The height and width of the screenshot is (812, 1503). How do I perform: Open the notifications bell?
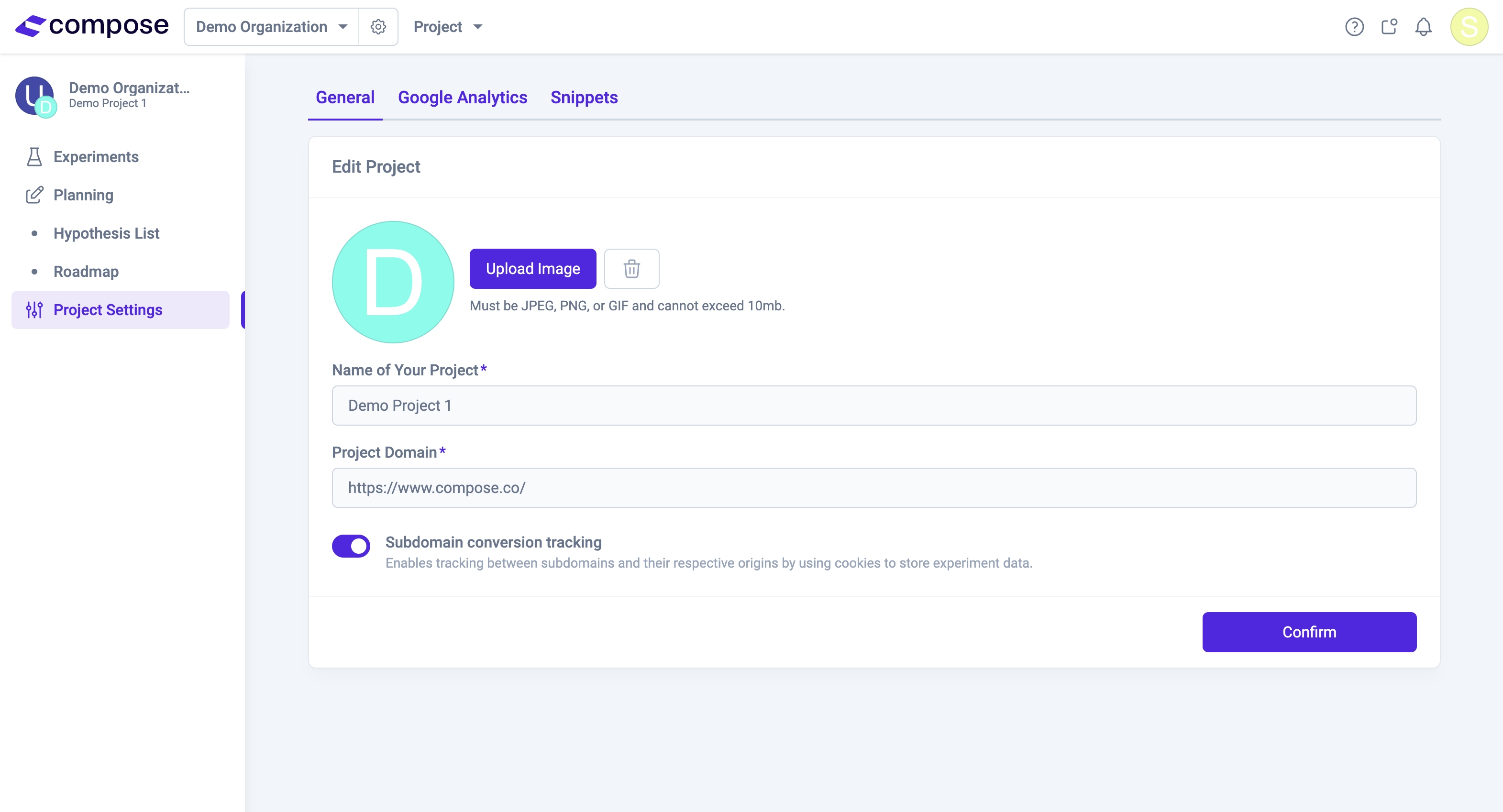click(1423, 27)
